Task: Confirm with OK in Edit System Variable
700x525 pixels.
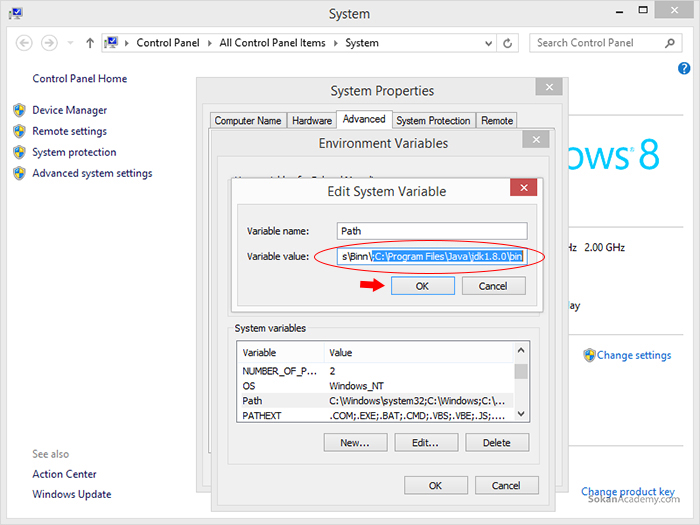Action: (x=422, y=286)
